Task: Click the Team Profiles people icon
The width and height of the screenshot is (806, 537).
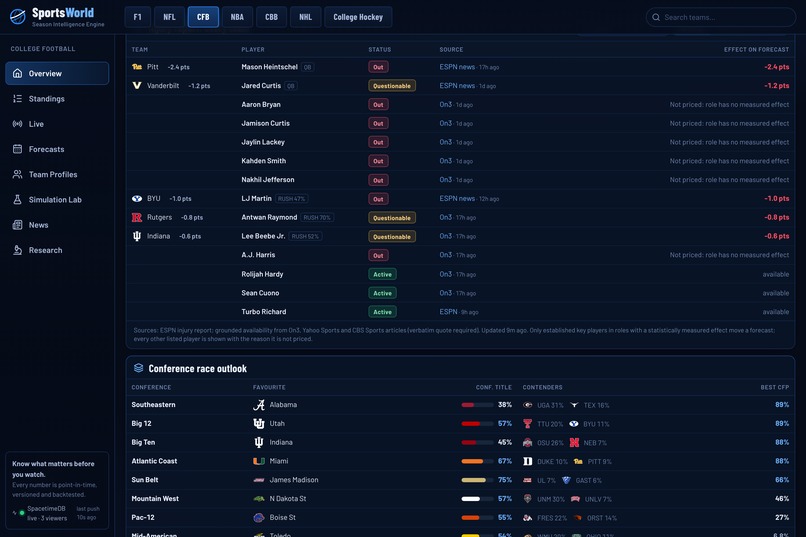Action: click(17, 174)
